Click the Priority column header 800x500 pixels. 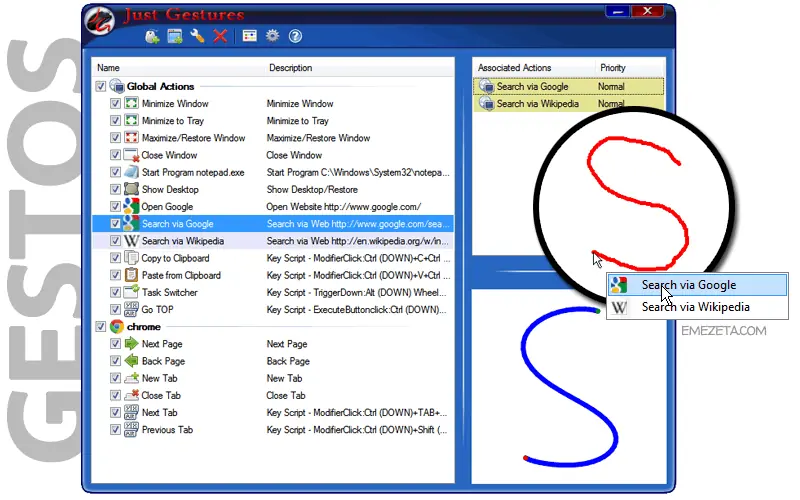click(613, 68)
